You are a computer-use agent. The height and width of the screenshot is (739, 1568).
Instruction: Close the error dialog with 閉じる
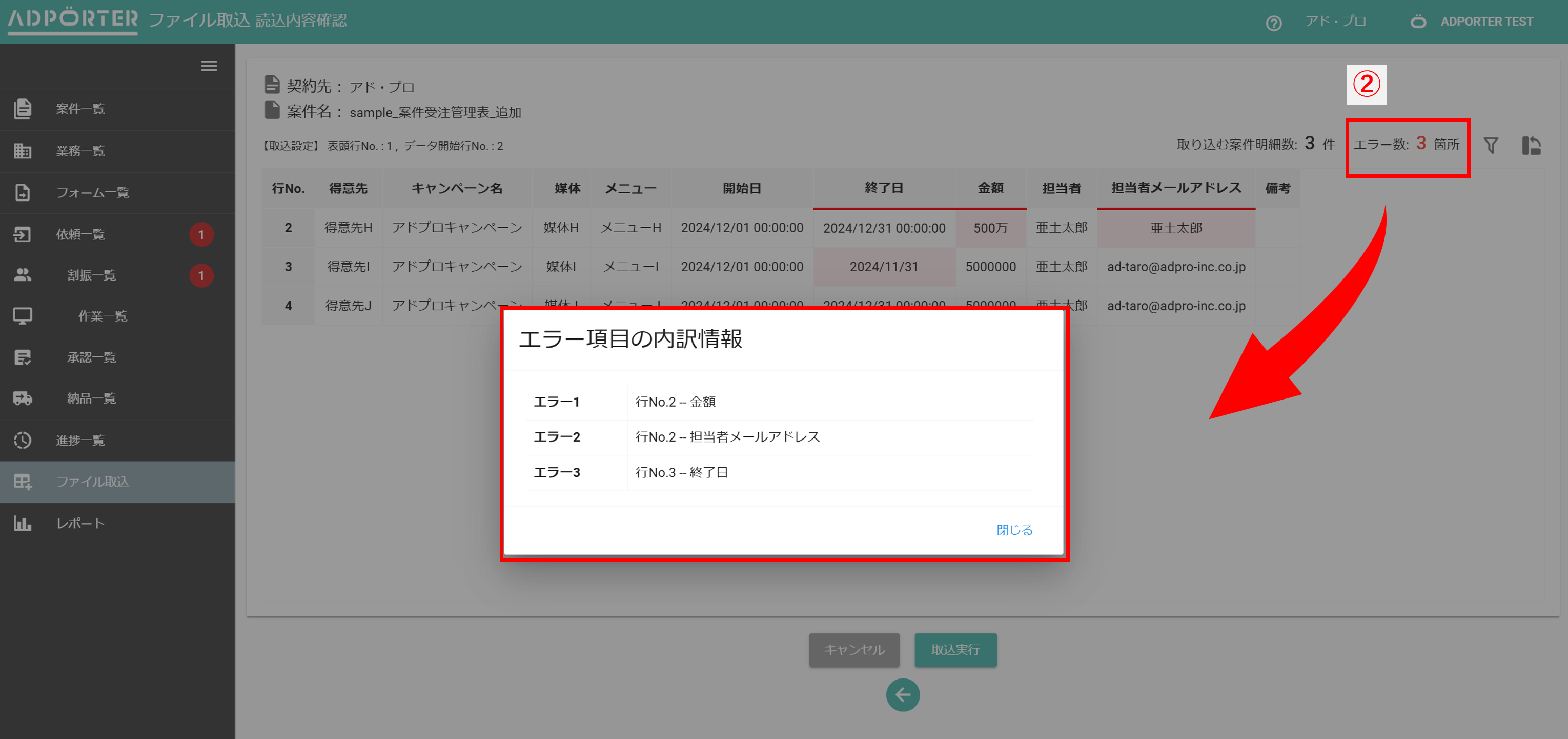tap(1014, 530)
